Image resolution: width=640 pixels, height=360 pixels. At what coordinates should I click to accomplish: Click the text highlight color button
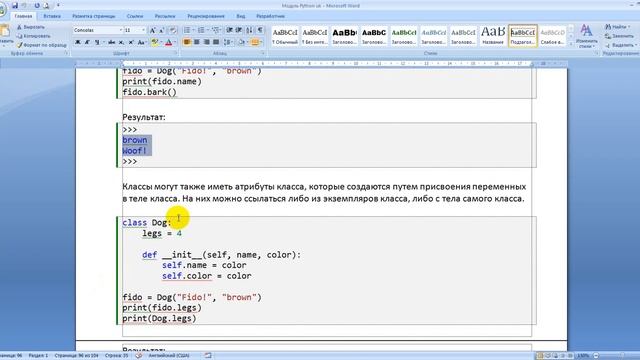(x=155, y=42)
